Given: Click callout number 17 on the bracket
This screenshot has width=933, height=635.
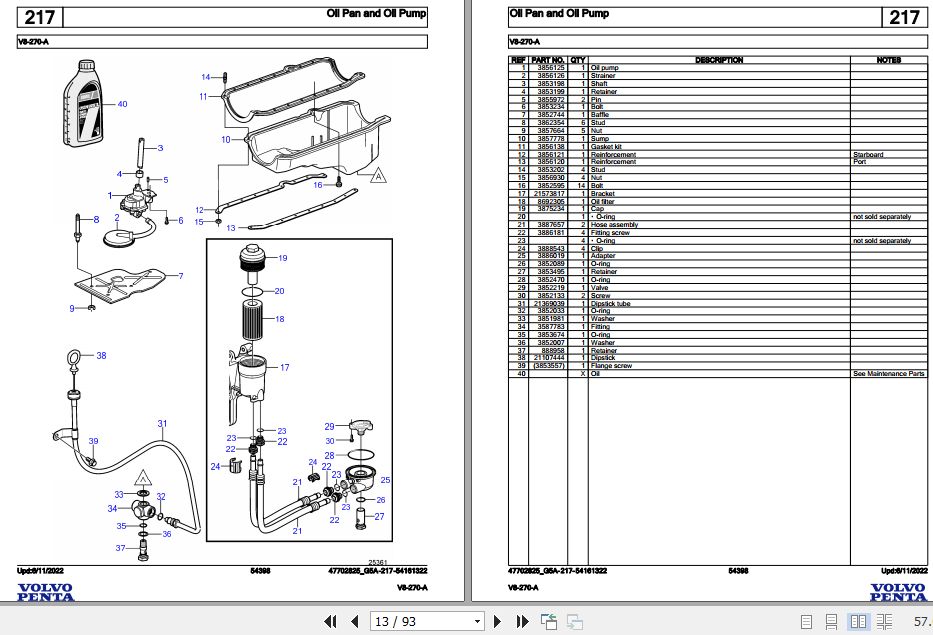Looking at the screenshot, I should click(x=284, y=368).
